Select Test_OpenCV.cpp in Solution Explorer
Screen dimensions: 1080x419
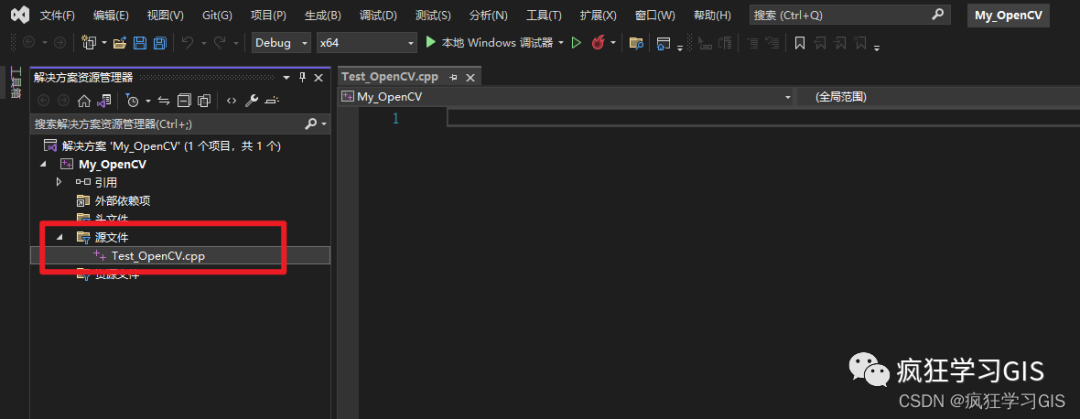158,256
